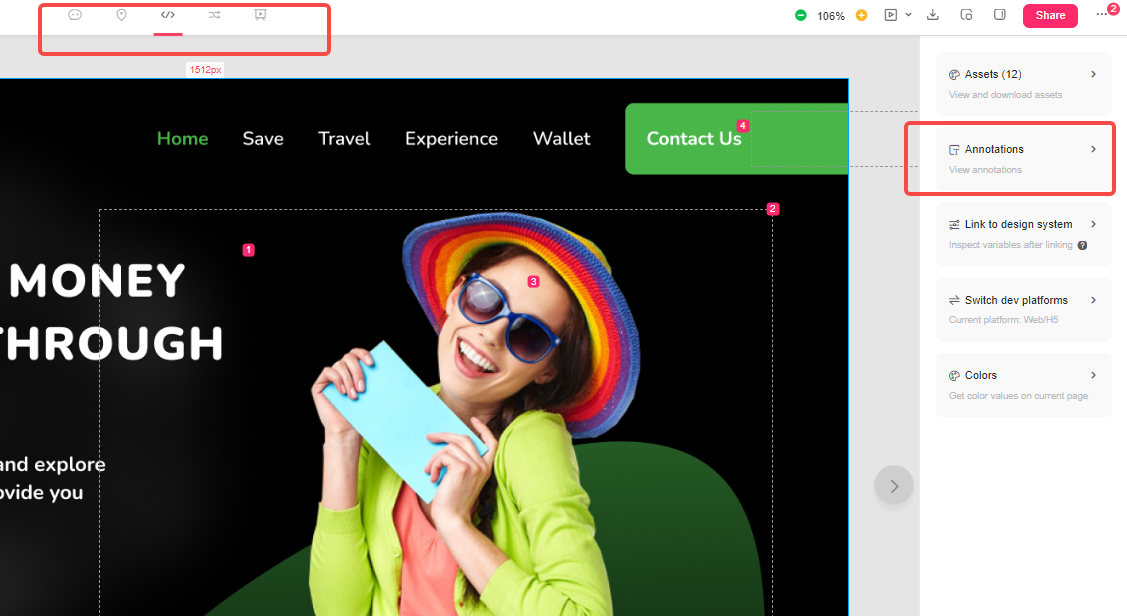Select the location pin mode icon
The image size is (1127, 616).
point(121,15)
